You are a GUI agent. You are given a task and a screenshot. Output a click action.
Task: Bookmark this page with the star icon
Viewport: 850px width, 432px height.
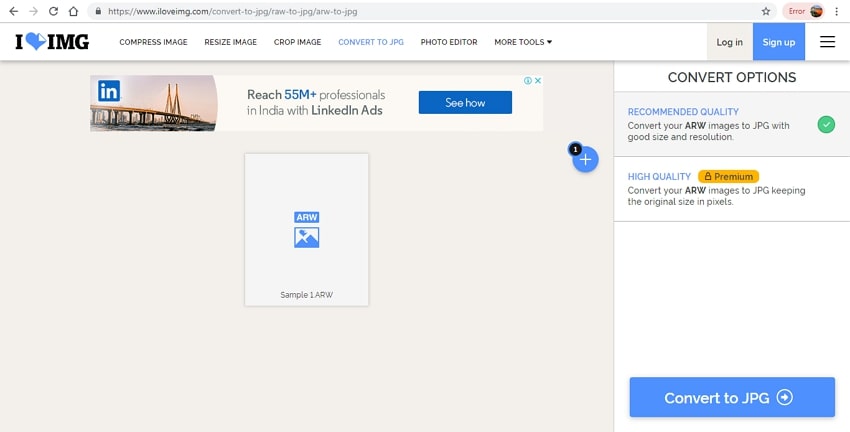click(x=766, y=11)
